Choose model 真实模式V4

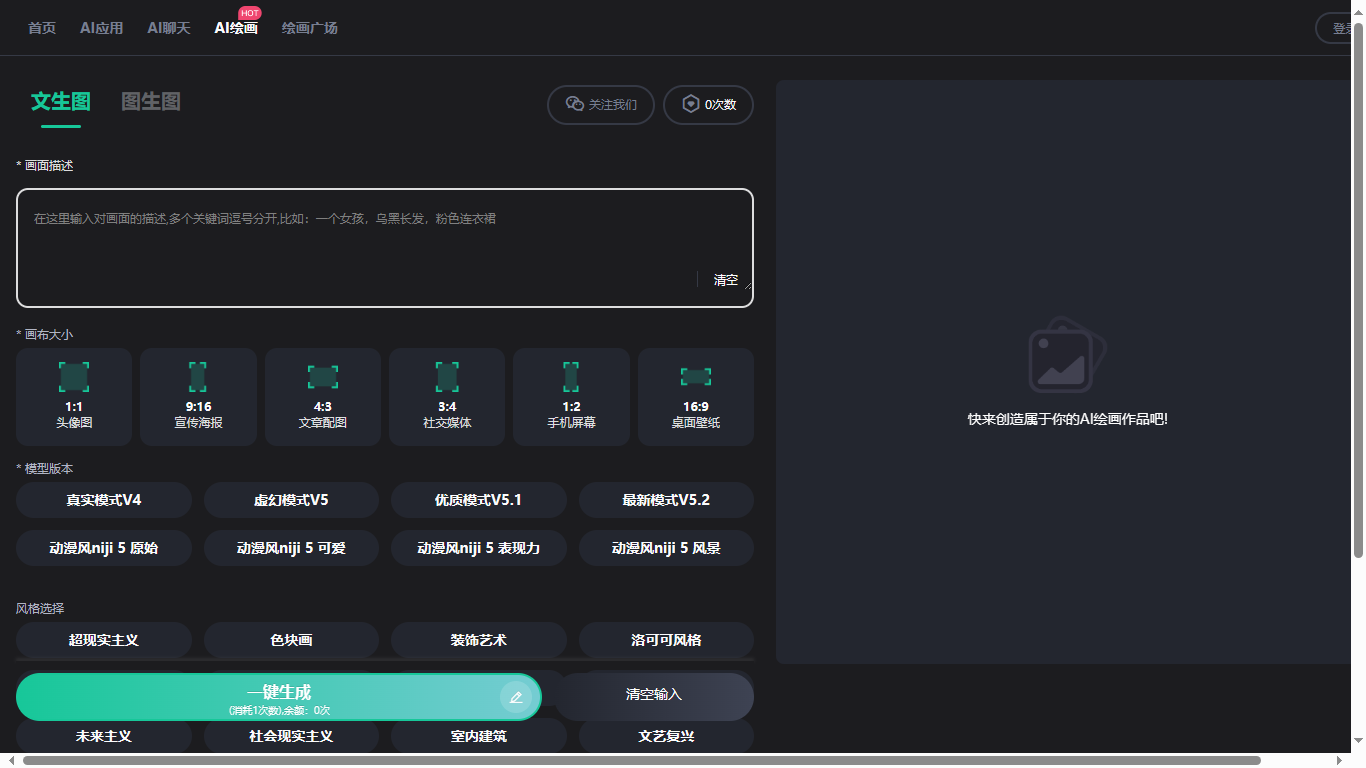[104, 500]
